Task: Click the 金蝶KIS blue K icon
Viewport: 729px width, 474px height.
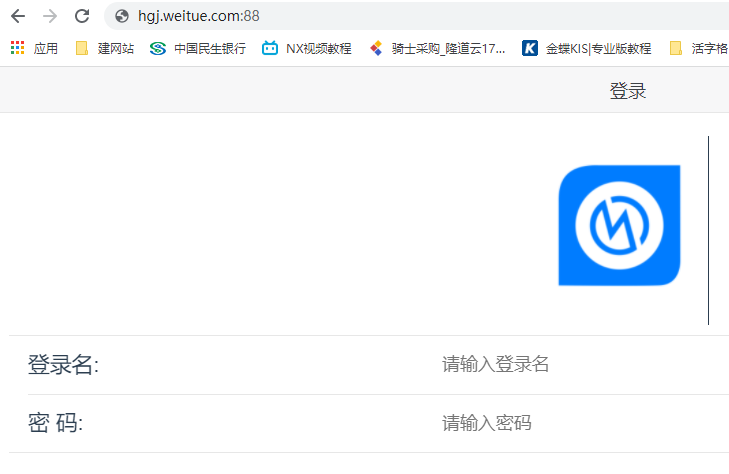Action: click(x=530, y=48)
